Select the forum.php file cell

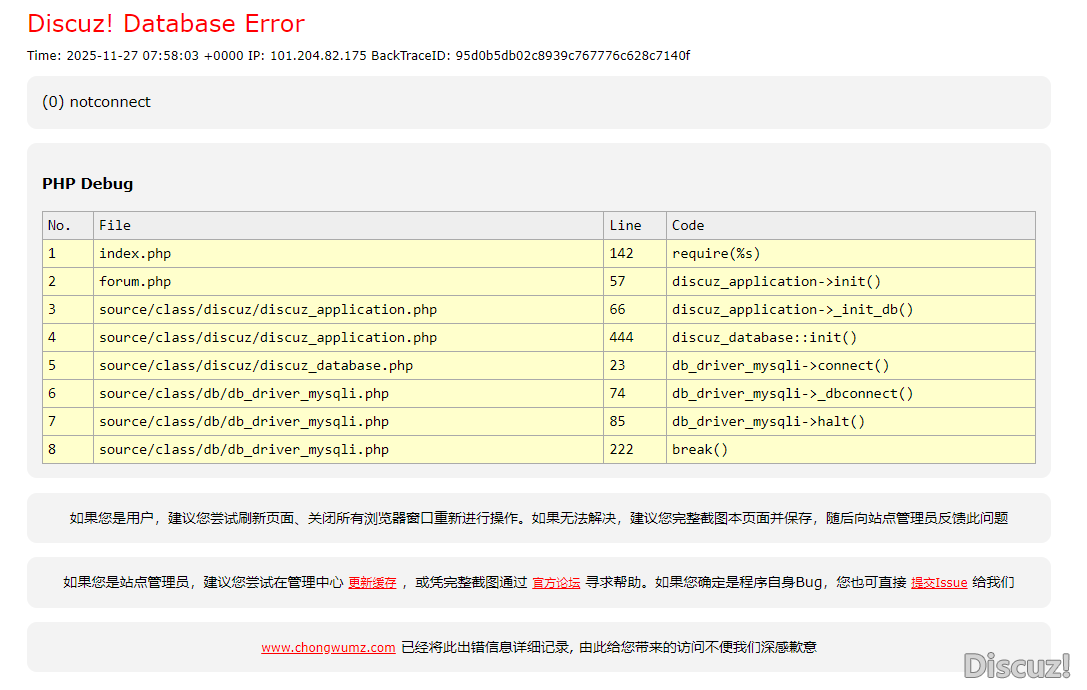(x=135, y=282)
